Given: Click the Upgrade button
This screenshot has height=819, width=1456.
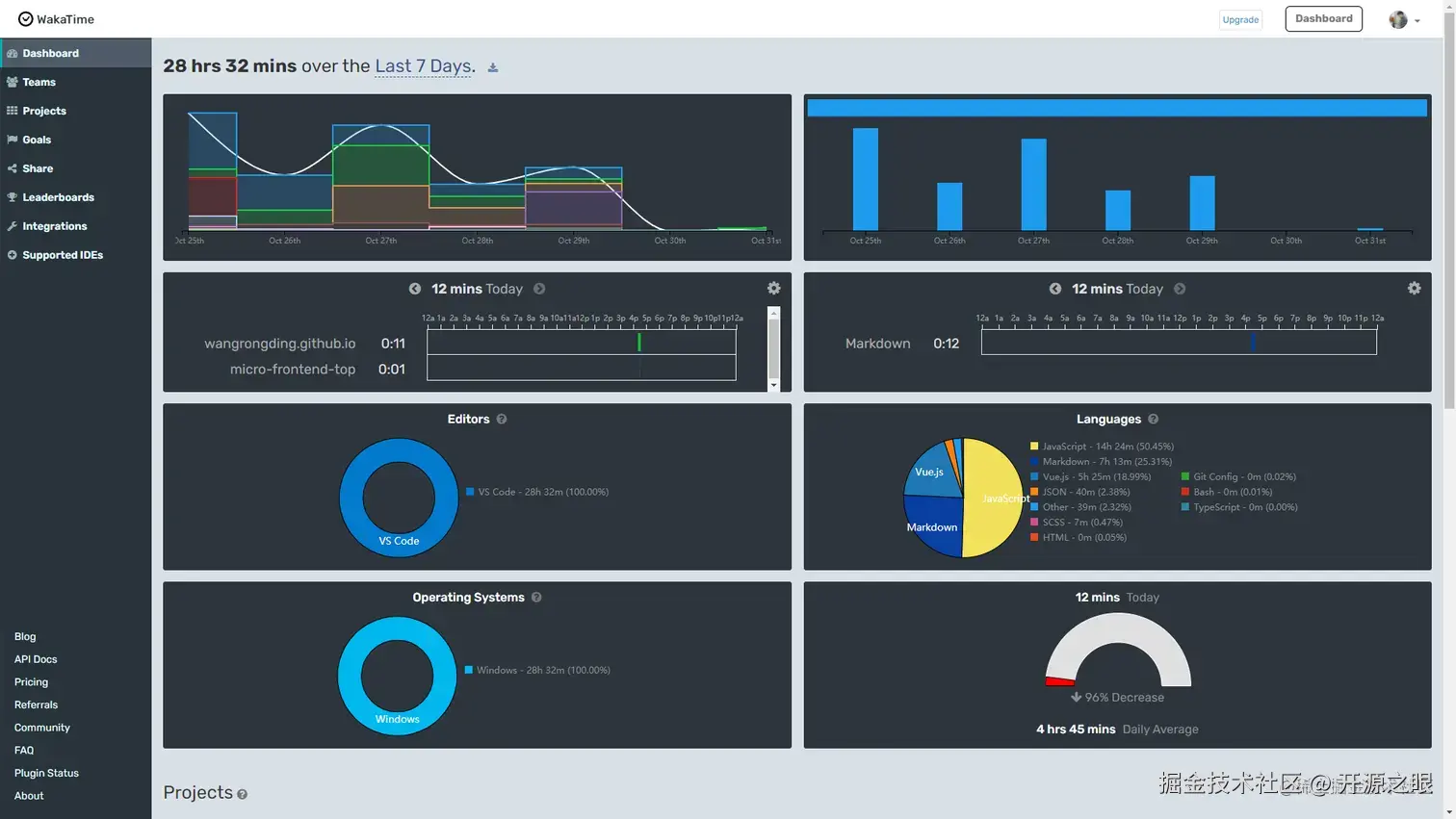Looking at the screenshot, I should point(1240,19).
